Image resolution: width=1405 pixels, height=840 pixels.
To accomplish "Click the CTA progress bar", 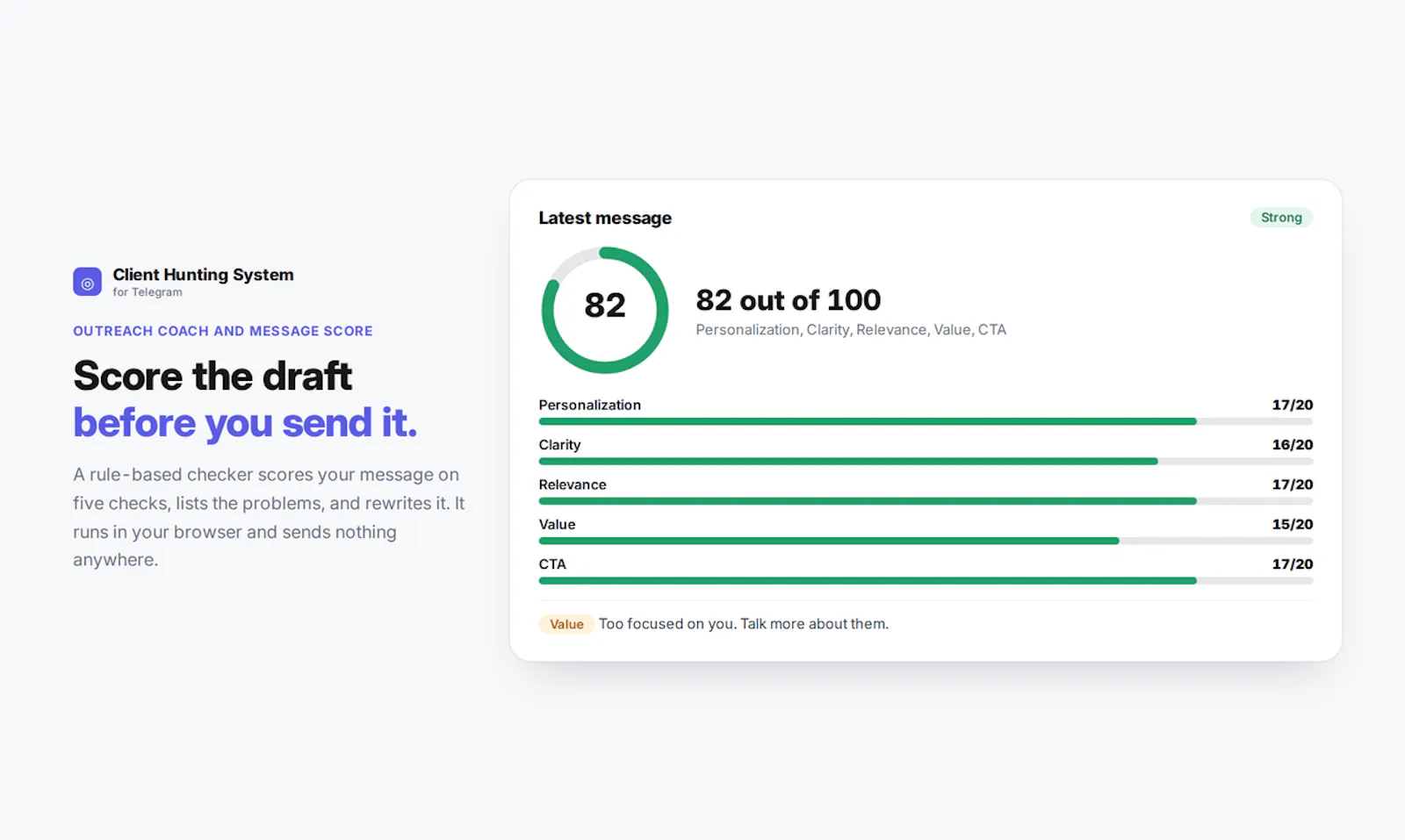I will click(926, 581).
